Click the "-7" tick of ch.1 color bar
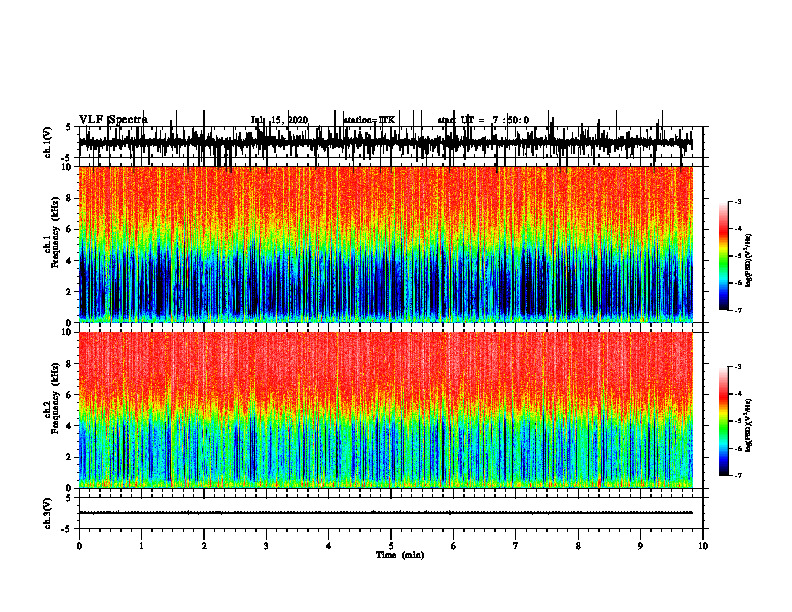Viewport: 792px width, 612px height. pos(737,310)
